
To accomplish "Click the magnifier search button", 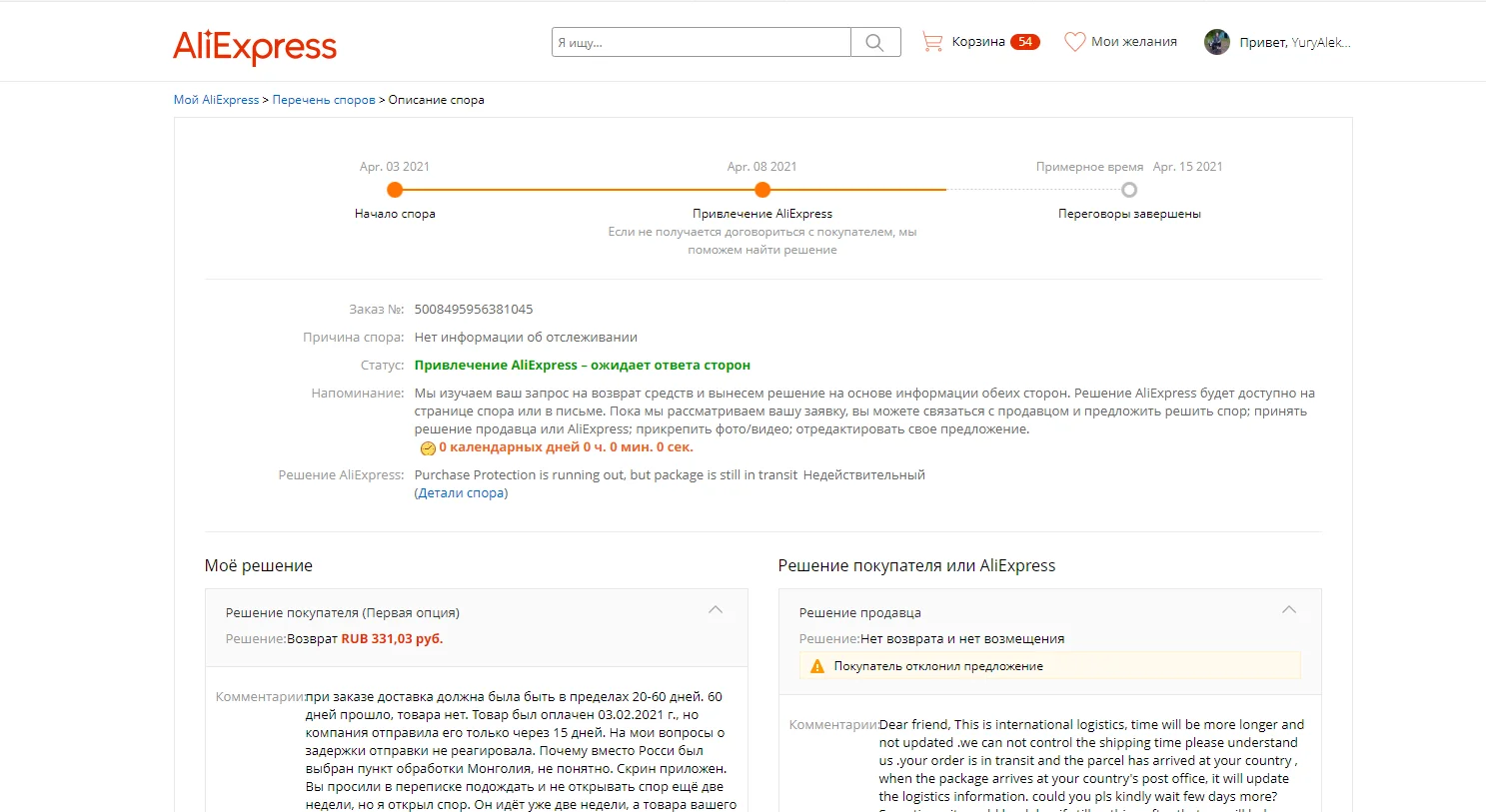I will [875, 42].
